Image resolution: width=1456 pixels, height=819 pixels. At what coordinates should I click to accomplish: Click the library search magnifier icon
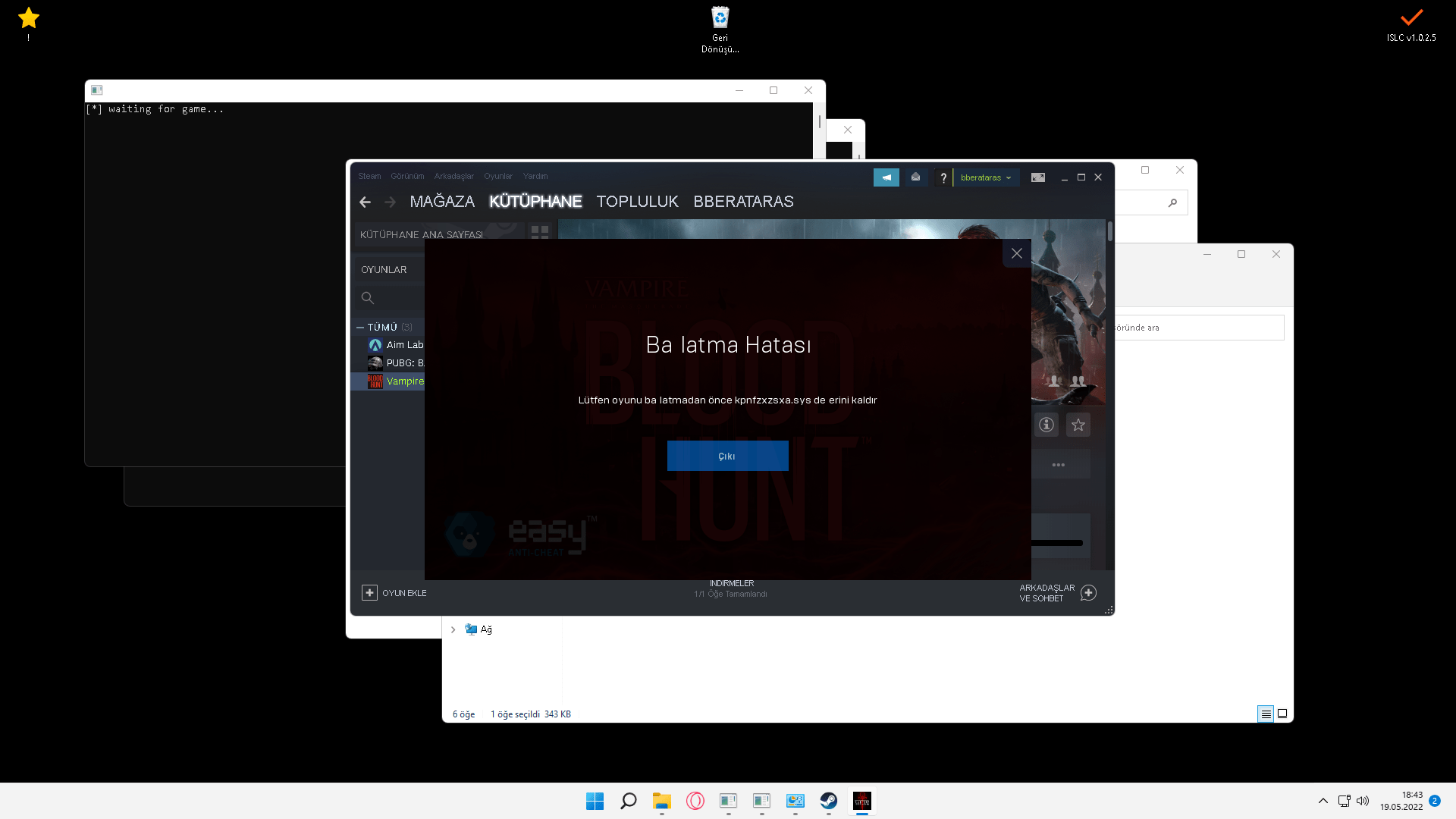368,298
